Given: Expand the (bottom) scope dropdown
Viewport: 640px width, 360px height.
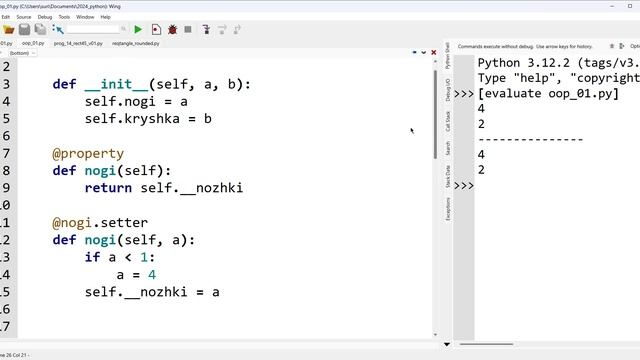Looking at the screenshot, I should [x=22, y=53].
